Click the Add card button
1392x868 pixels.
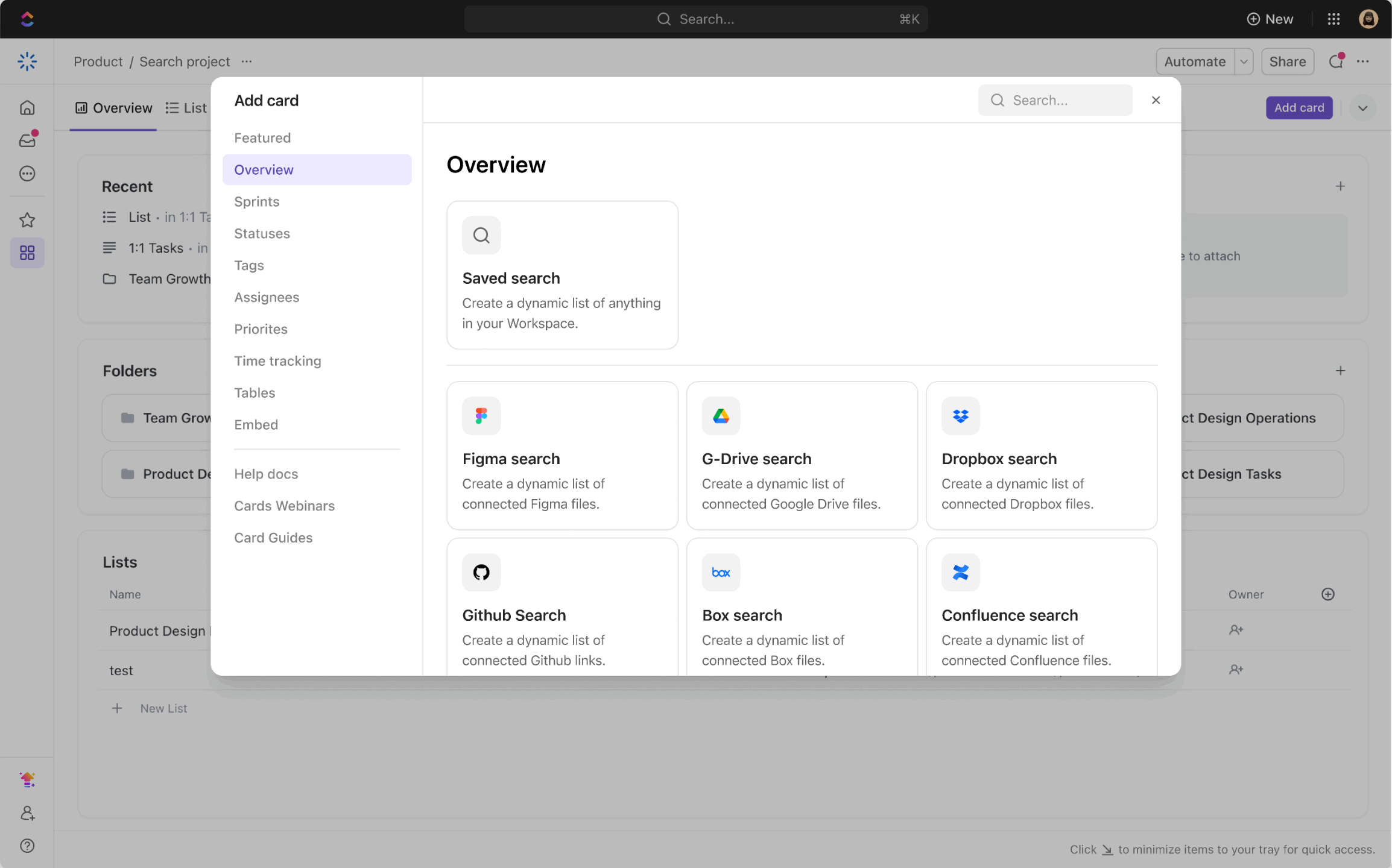1299,107
